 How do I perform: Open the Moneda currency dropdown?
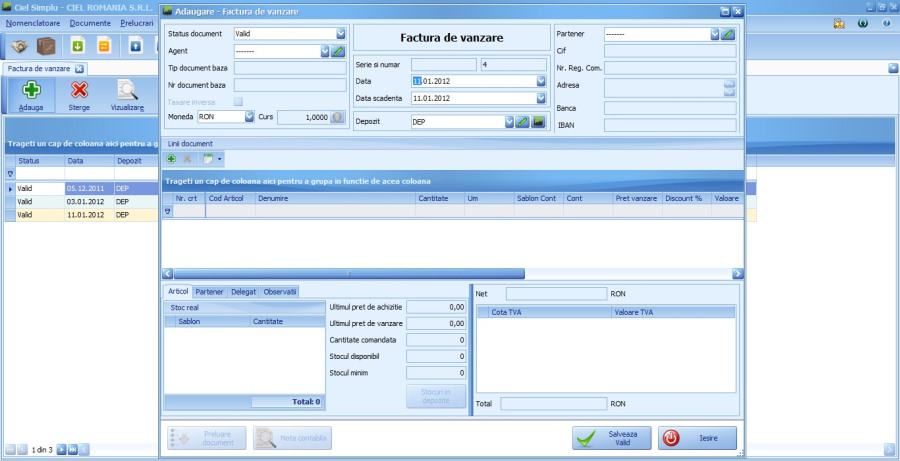coord(250,117)
